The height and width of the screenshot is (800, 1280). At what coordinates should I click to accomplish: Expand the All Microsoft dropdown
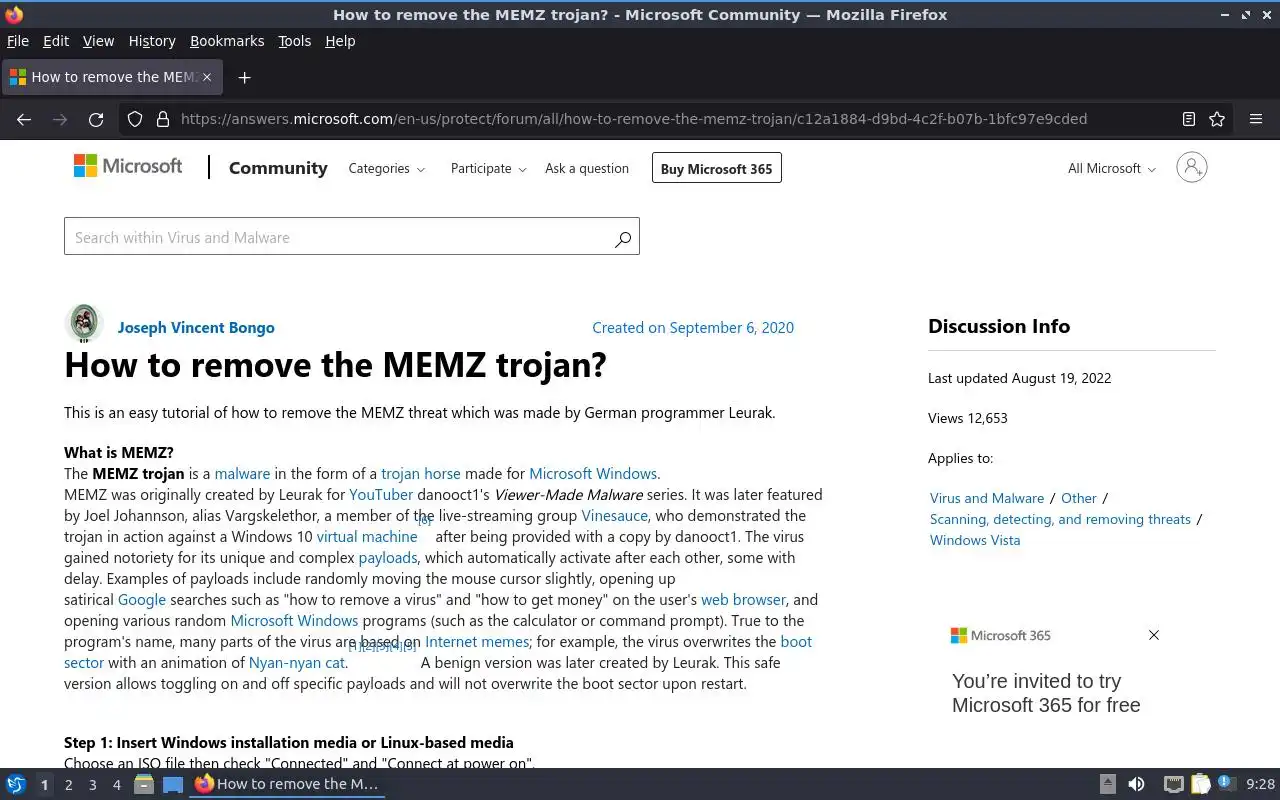tap(1111, 168)
